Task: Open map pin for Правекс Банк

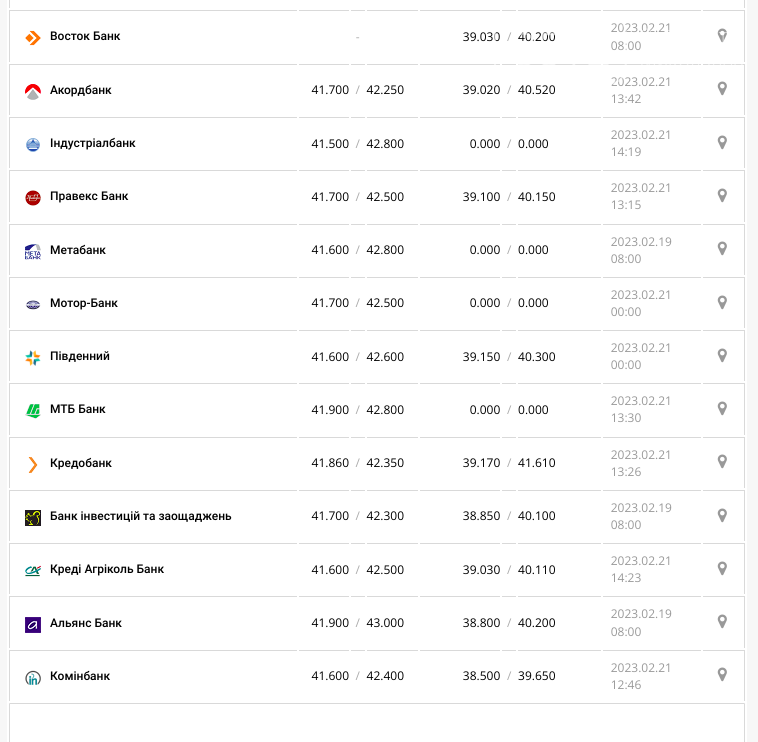Action: tap(722, 195)
